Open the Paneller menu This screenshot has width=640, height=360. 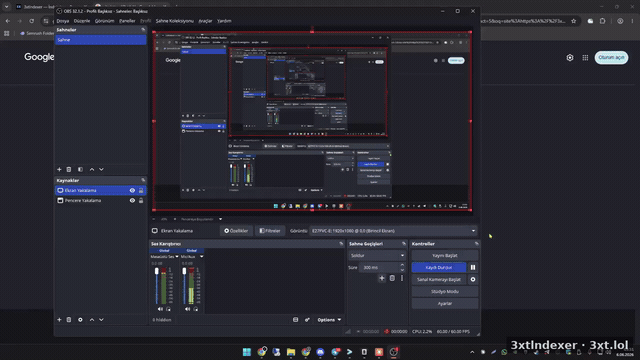(127, 21)
